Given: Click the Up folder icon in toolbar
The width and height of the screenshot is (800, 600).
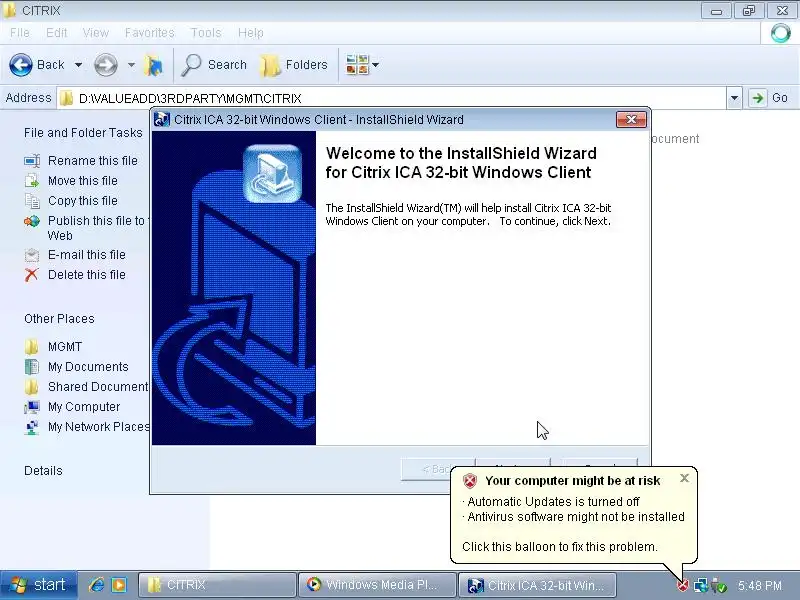Looking at the screenshot, I should [154, 65].
